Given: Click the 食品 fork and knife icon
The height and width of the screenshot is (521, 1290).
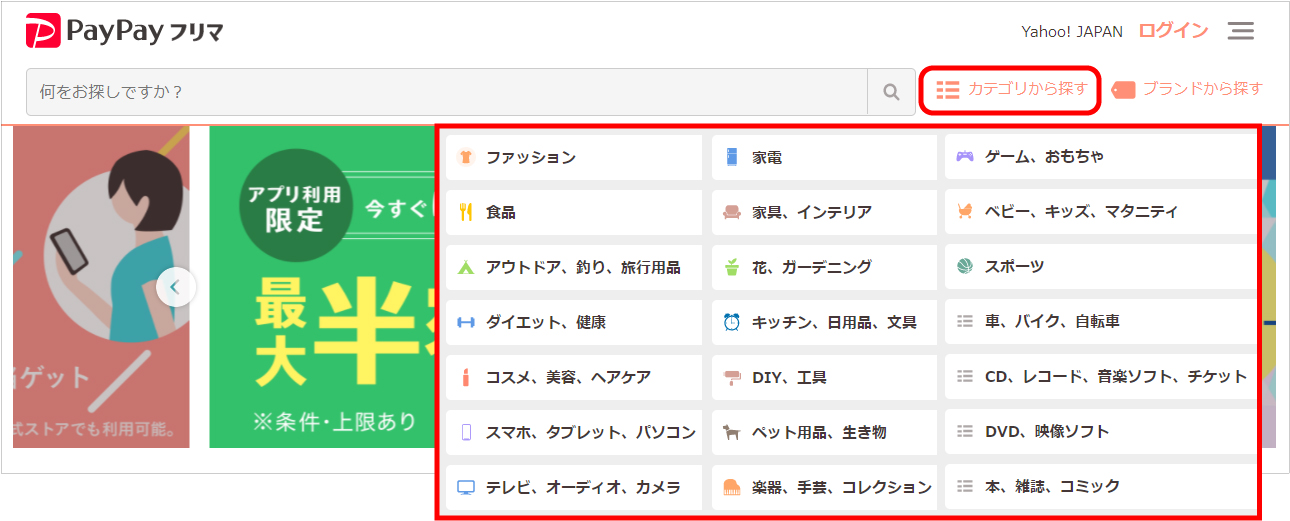Looking at the screenshot, I should [x=465, y=212].
